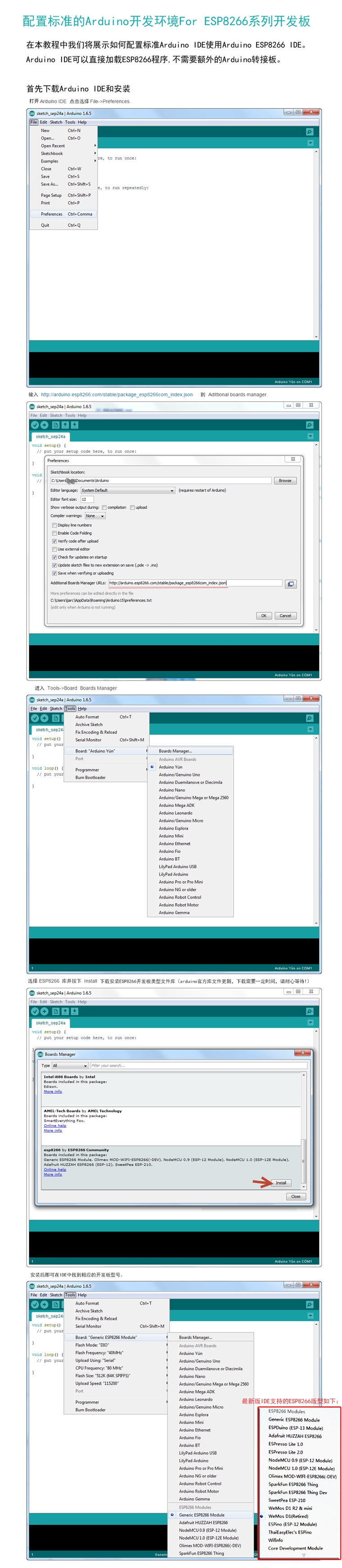Open the Editor language System Default dropdown
The image size is (342, 1568).
128,490
